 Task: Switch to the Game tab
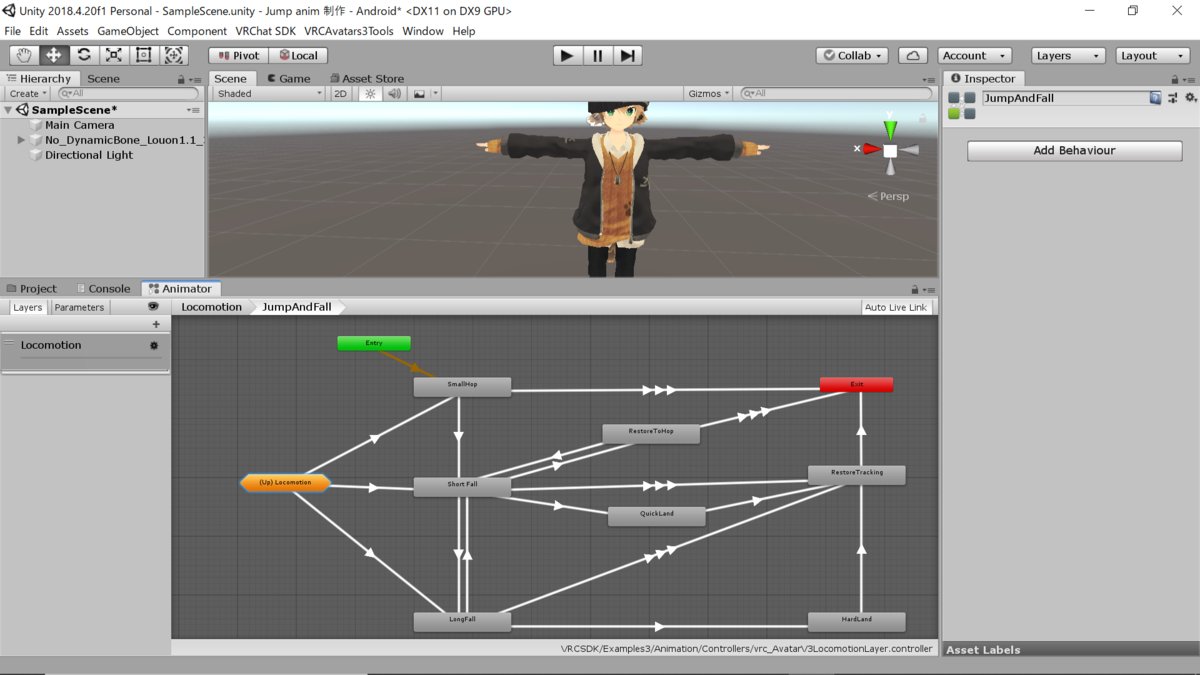[x=288, y=78]
